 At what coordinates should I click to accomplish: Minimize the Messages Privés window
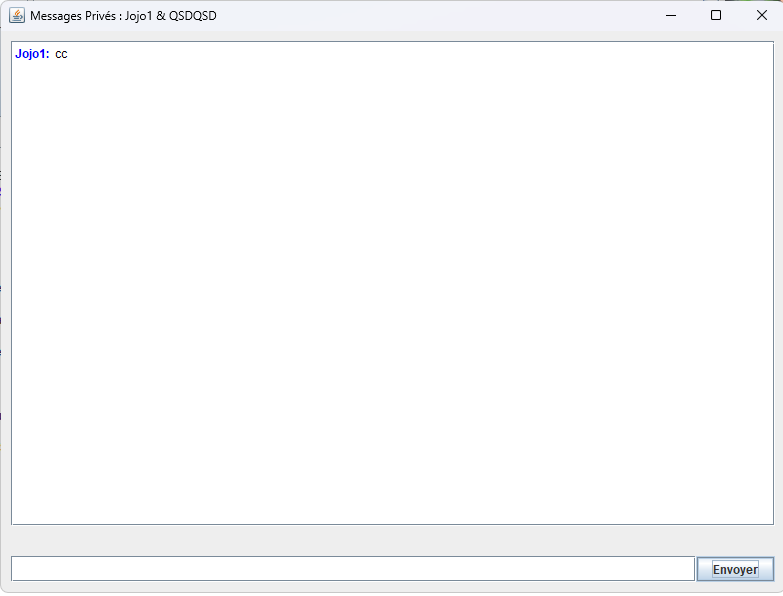(x=670, y=16)
